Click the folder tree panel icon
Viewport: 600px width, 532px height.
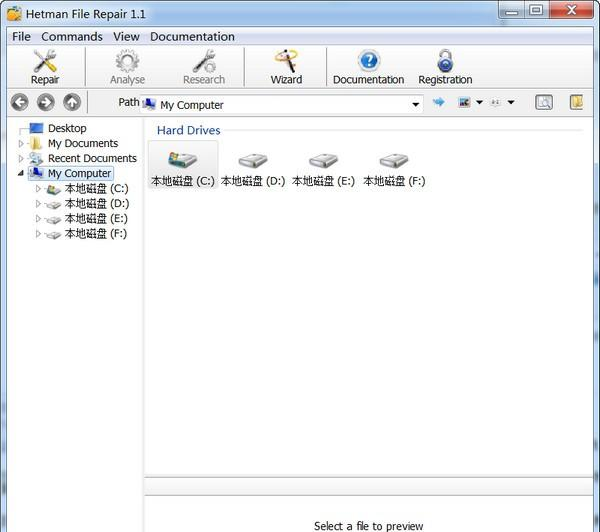pyautogui.click(x=576, y=102)
